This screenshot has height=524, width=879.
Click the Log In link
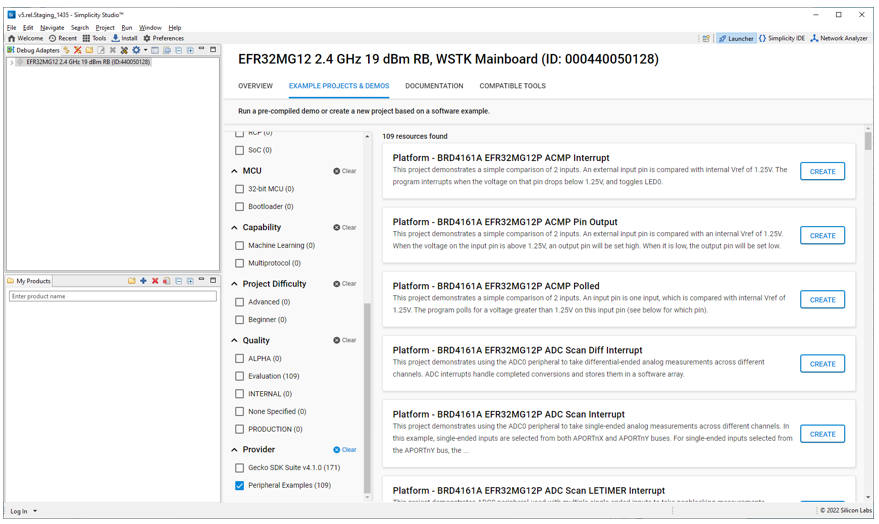pos(18,511)
